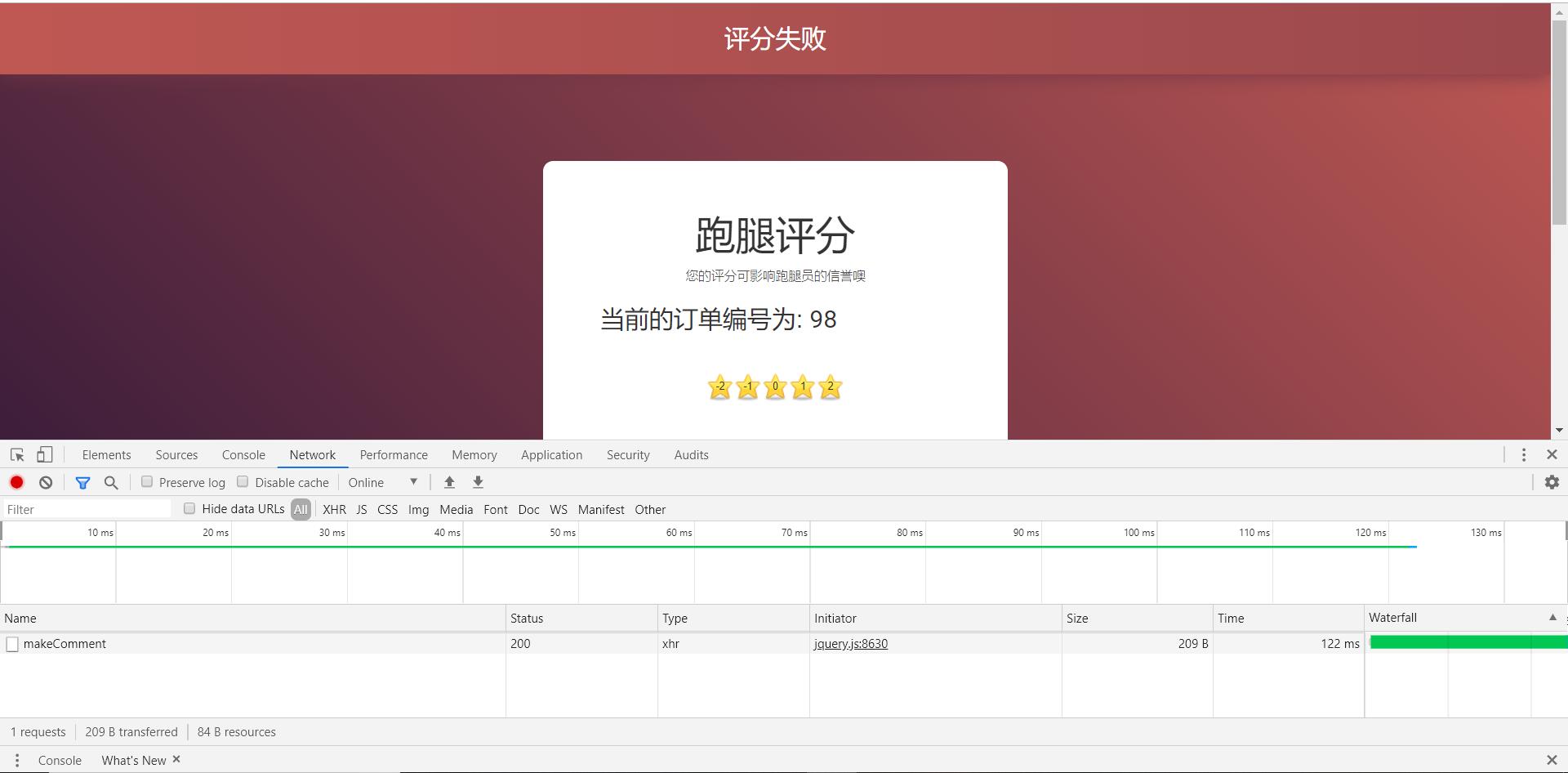The height and width of the screenshot is (773, 1568).
Task: Sort by the Time column header
Action: (1288, 619)
